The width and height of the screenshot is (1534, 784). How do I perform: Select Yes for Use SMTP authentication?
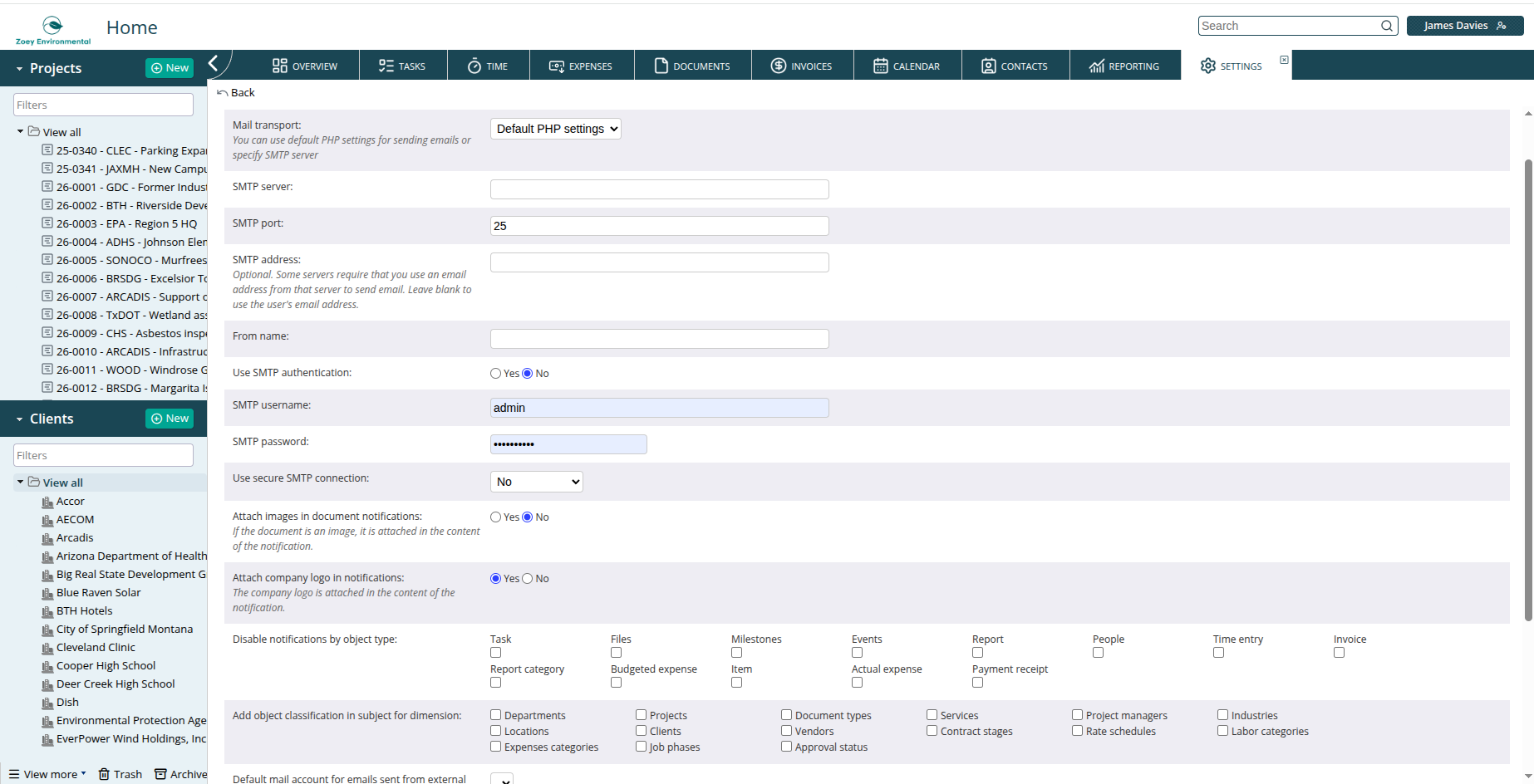(x=495, y=374)
